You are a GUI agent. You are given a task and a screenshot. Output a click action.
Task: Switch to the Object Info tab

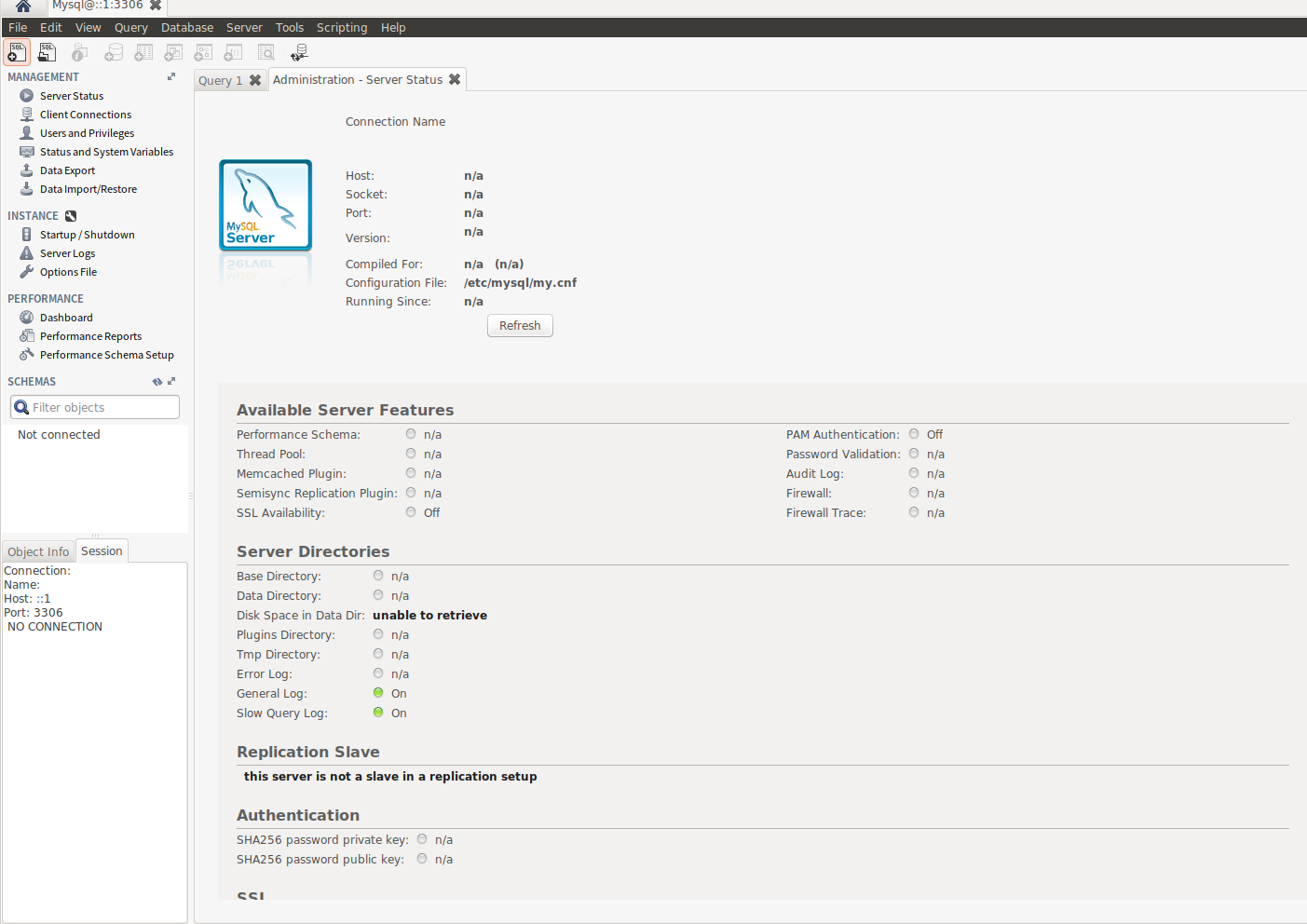click(38, 551)
